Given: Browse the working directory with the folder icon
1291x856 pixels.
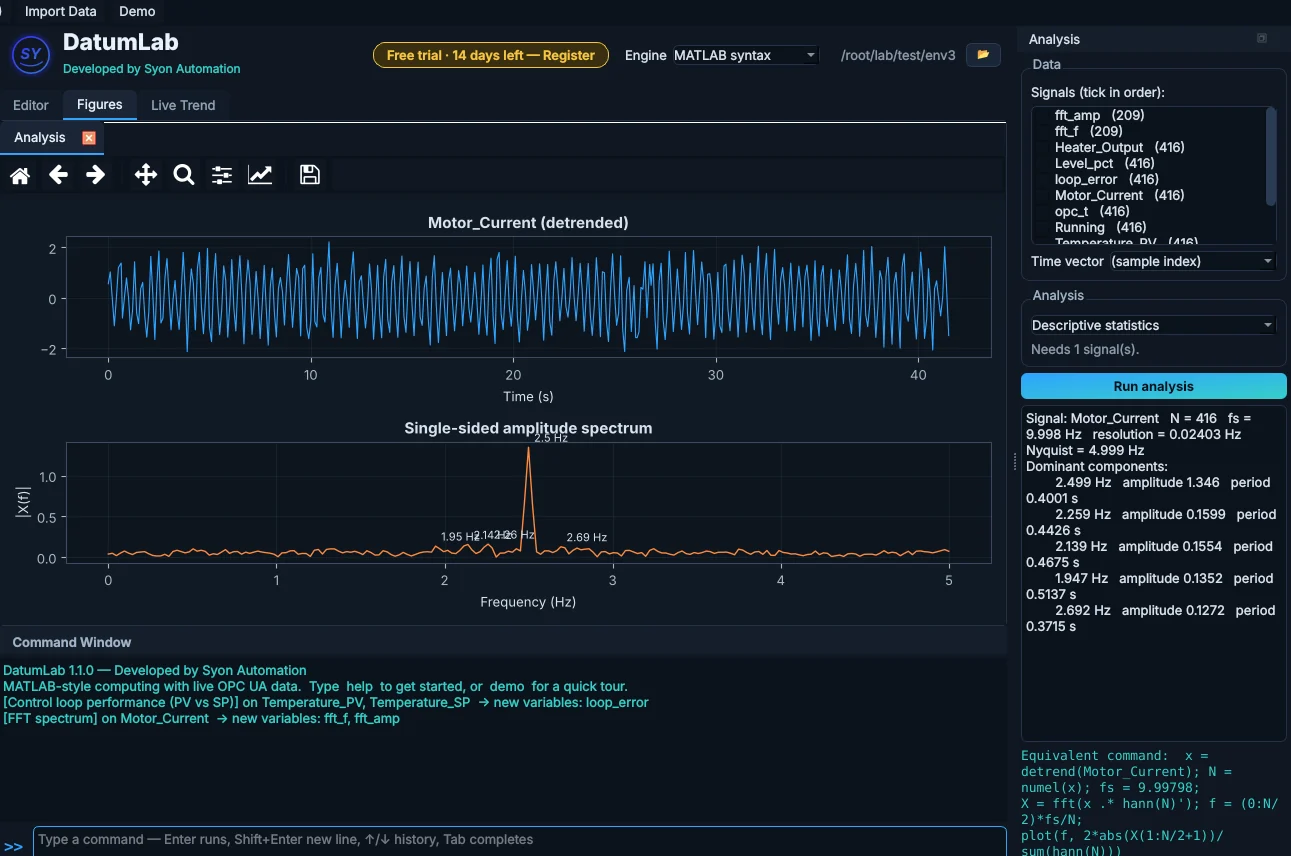Looking at the screenshot, I should [x=983, y=55].
